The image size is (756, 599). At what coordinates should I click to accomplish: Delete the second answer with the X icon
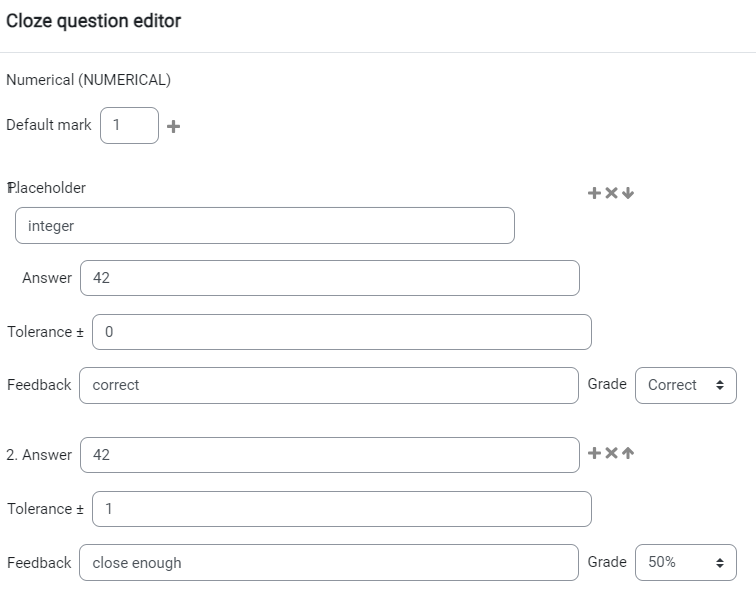(611, 453)
